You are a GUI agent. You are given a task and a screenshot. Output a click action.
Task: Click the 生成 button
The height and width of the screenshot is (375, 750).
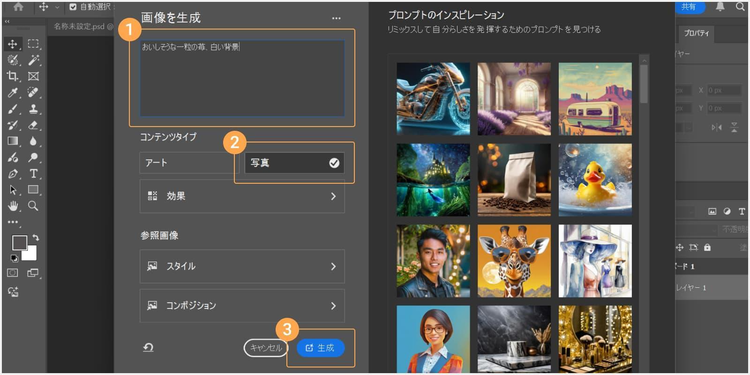[x=320, y=348]
